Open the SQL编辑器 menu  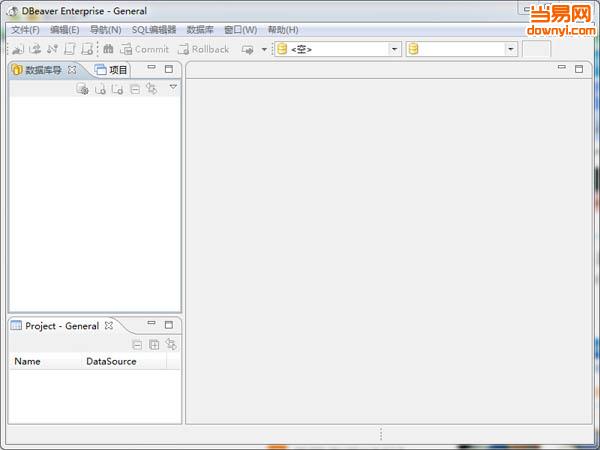[x=153, y=30]
